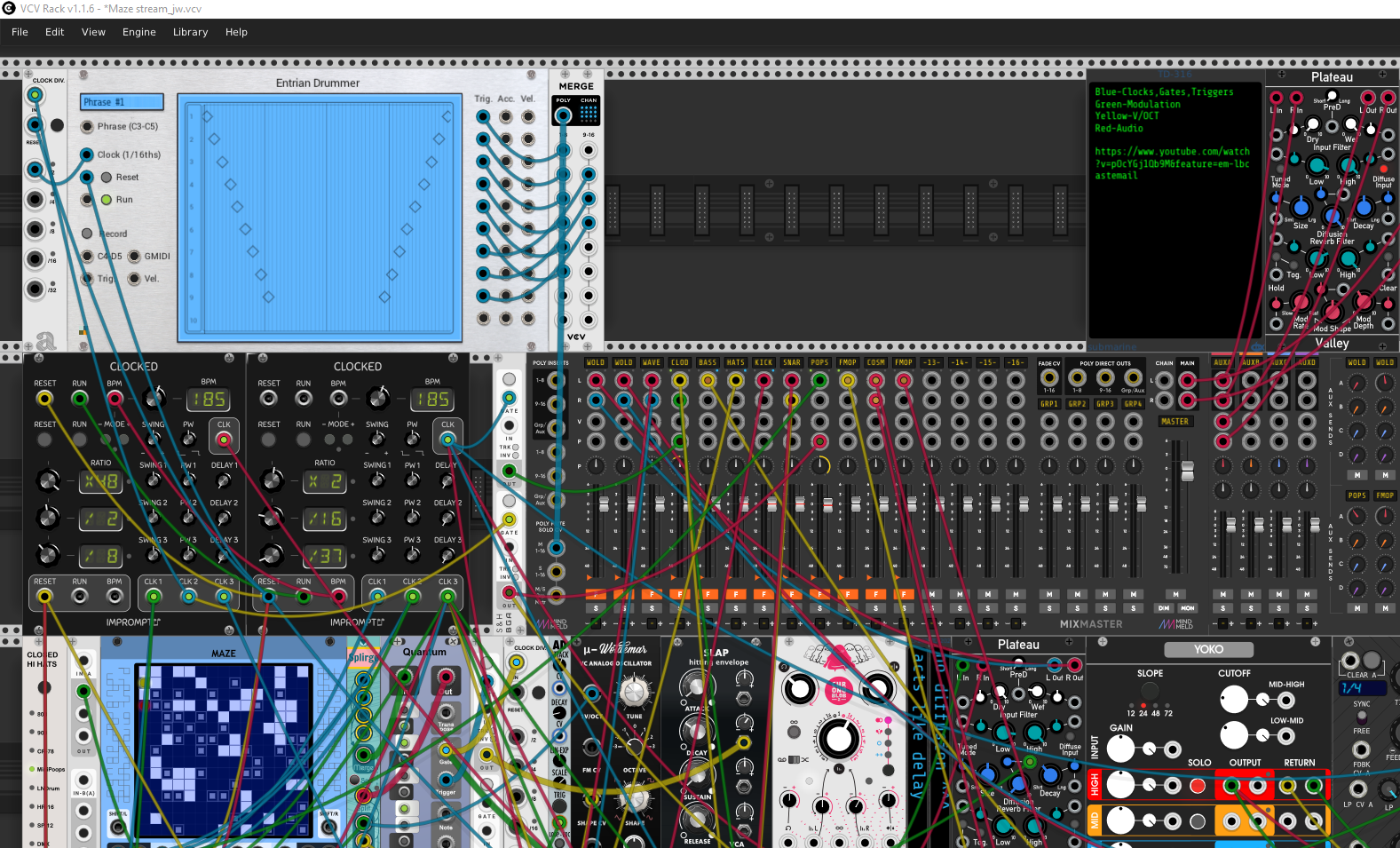Click the POLY output jack on MERGE module
1400x848 pixels.
pyautogui.click(x=563, y=115)
